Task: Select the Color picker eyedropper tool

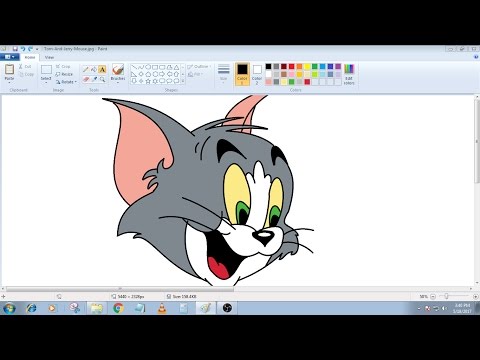Action: click(94, 79)
